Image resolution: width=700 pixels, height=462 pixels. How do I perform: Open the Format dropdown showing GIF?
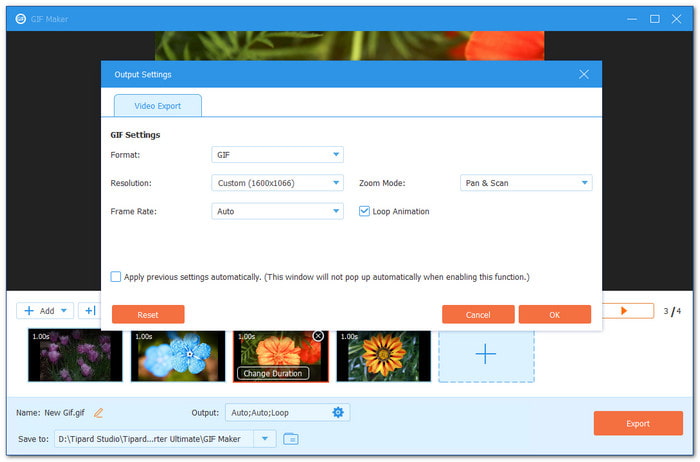click(277, 154)
